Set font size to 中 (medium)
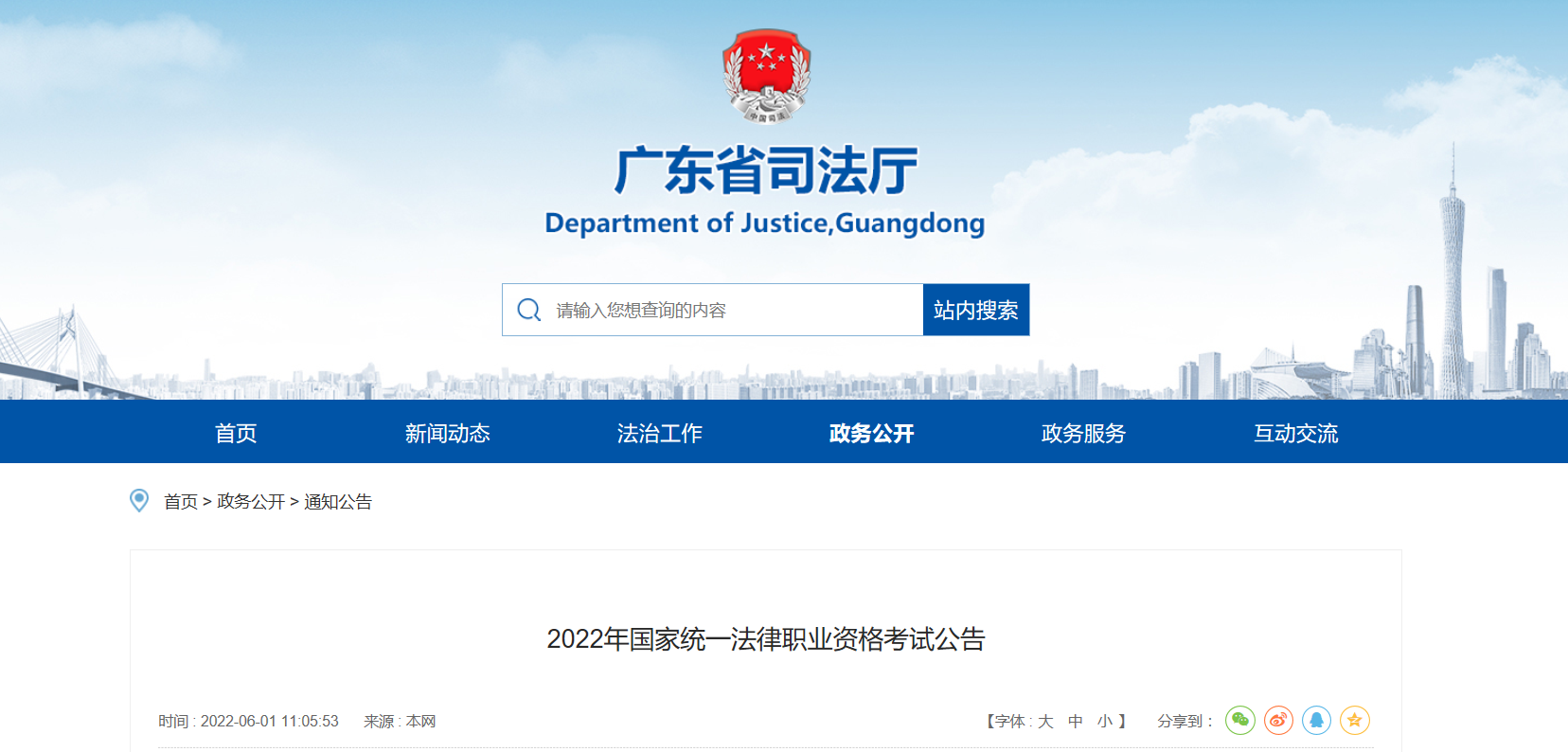 [x=1076, y=722]
